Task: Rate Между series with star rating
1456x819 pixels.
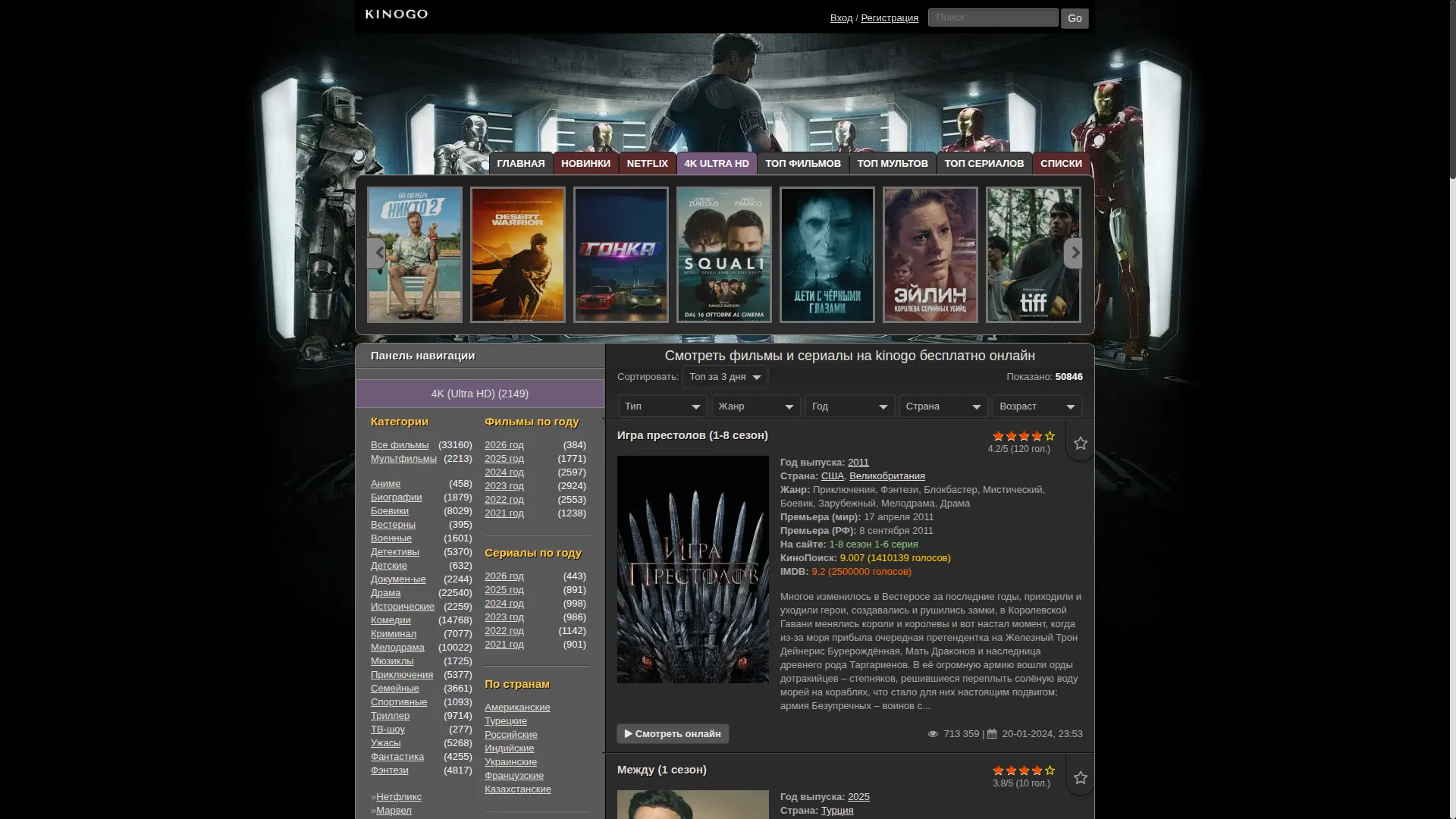Action: click(1024, 770)
